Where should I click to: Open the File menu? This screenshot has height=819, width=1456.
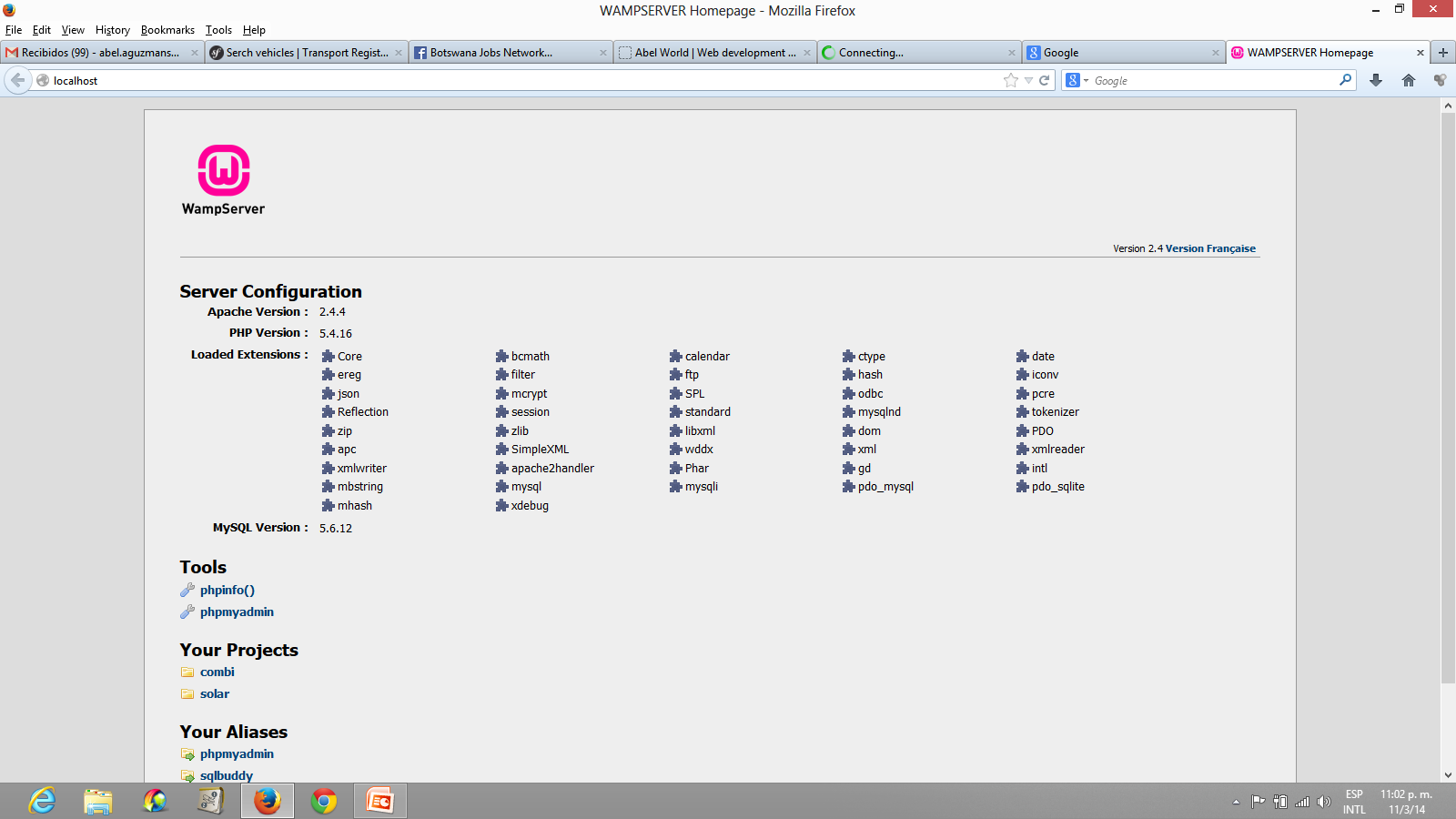click(14, 30)
